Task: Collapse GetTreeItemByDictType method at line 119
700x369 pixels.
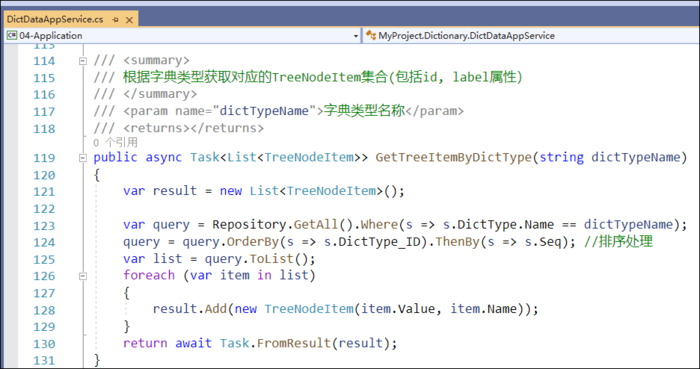Action: tap(83, 158)
